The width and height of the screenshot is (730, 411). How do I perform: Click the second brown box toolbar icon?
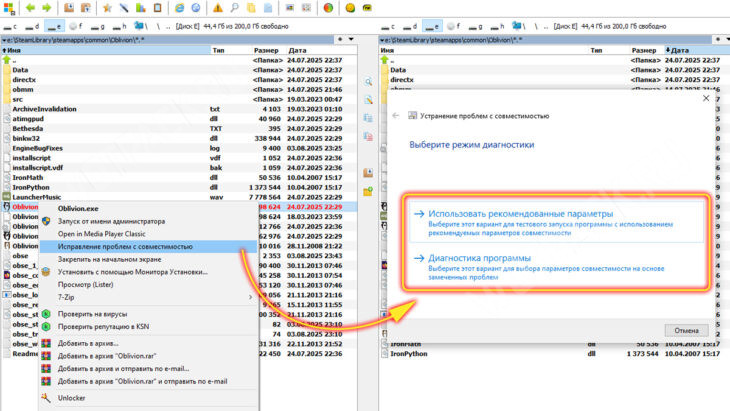pyautogui.click(x=86, y=8)
